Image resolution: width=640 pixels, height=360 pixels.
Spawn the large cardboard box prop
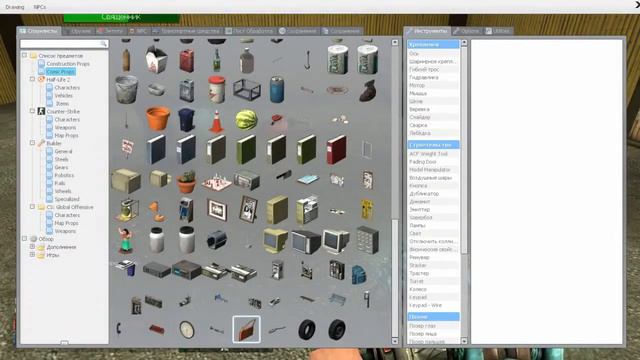[127, 180]
